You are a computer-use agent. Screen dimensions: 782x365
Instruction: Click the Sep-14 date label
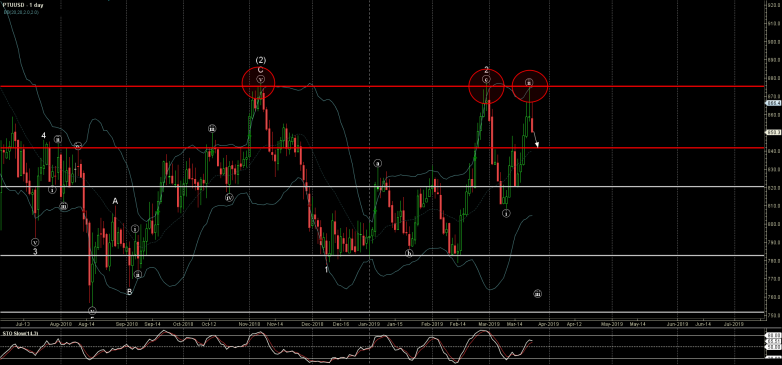coord(152,324)
